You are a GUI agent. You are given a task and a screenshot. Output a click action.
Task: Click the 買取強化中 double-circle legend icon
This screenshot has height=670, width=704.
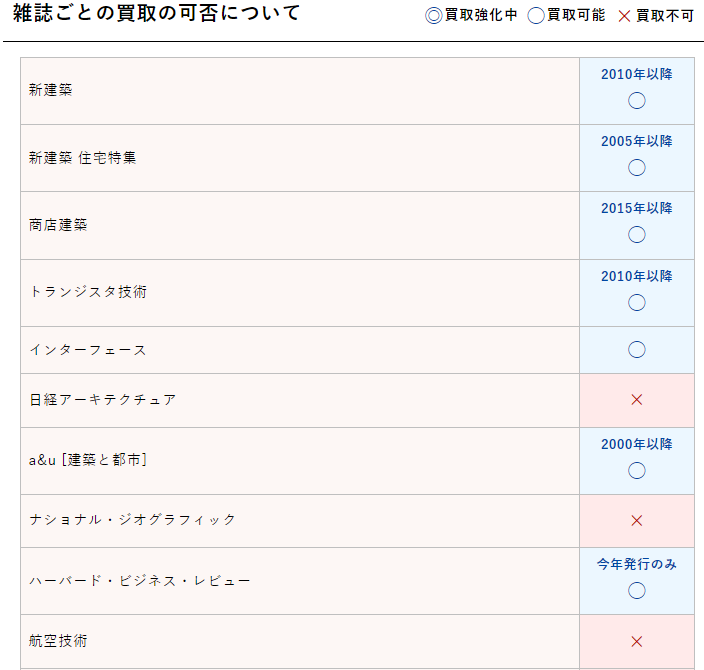point(434,16)
